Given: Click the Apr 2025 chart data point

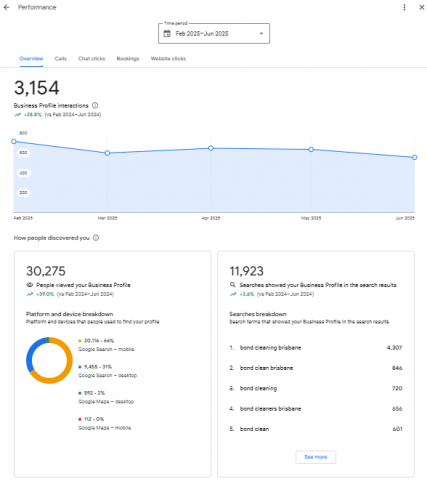Looking at the screenshot, I should coord(211,148).
